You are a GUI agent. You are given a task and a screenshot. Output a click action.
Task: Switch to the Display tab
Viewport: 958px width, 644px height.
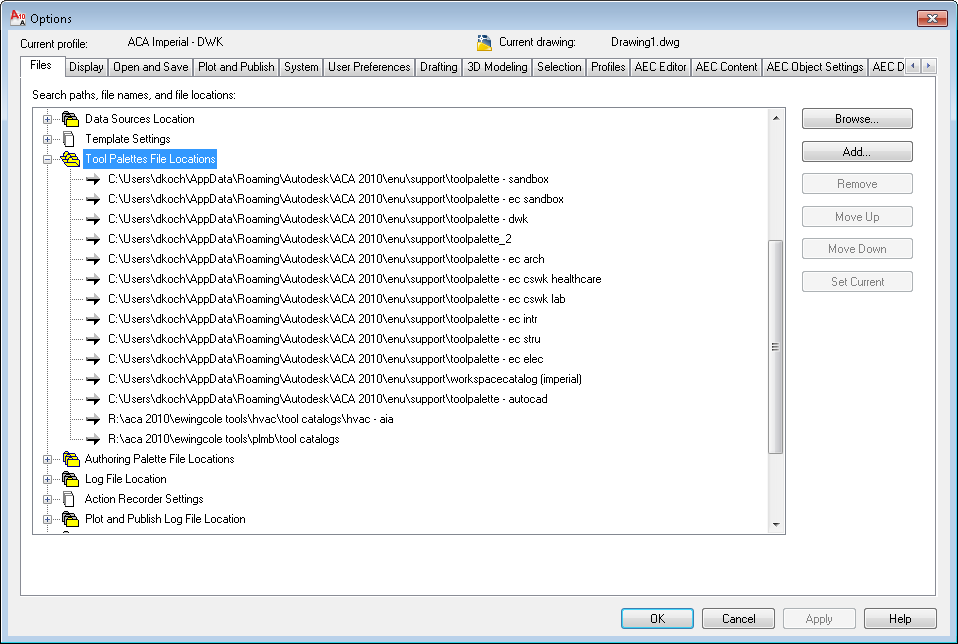click(x=86, y=66)
